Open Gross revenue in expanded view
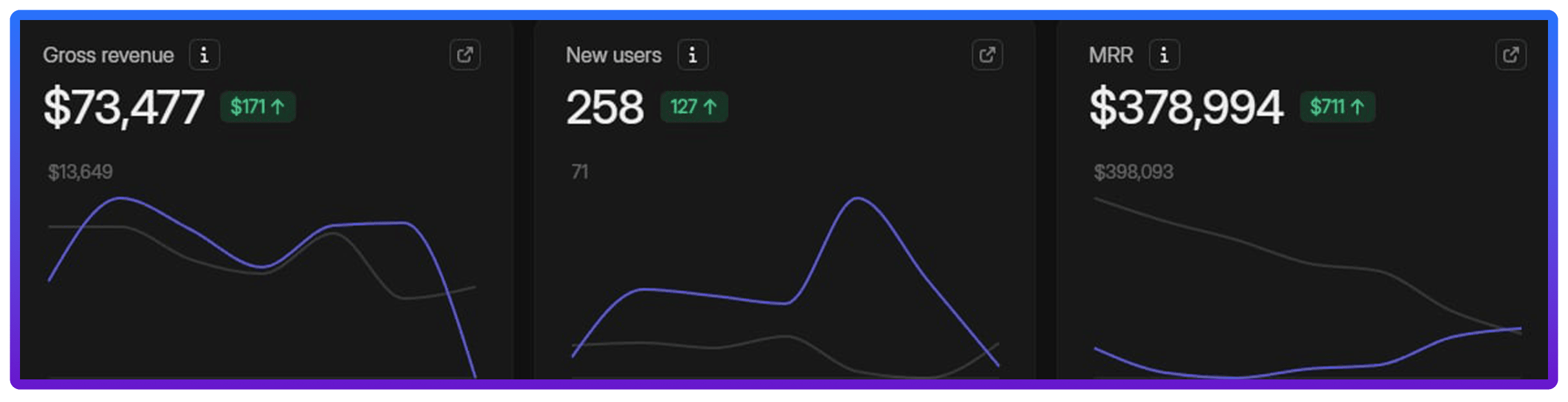The width and height of the screenshot is (1568, 402). point(465,55)
